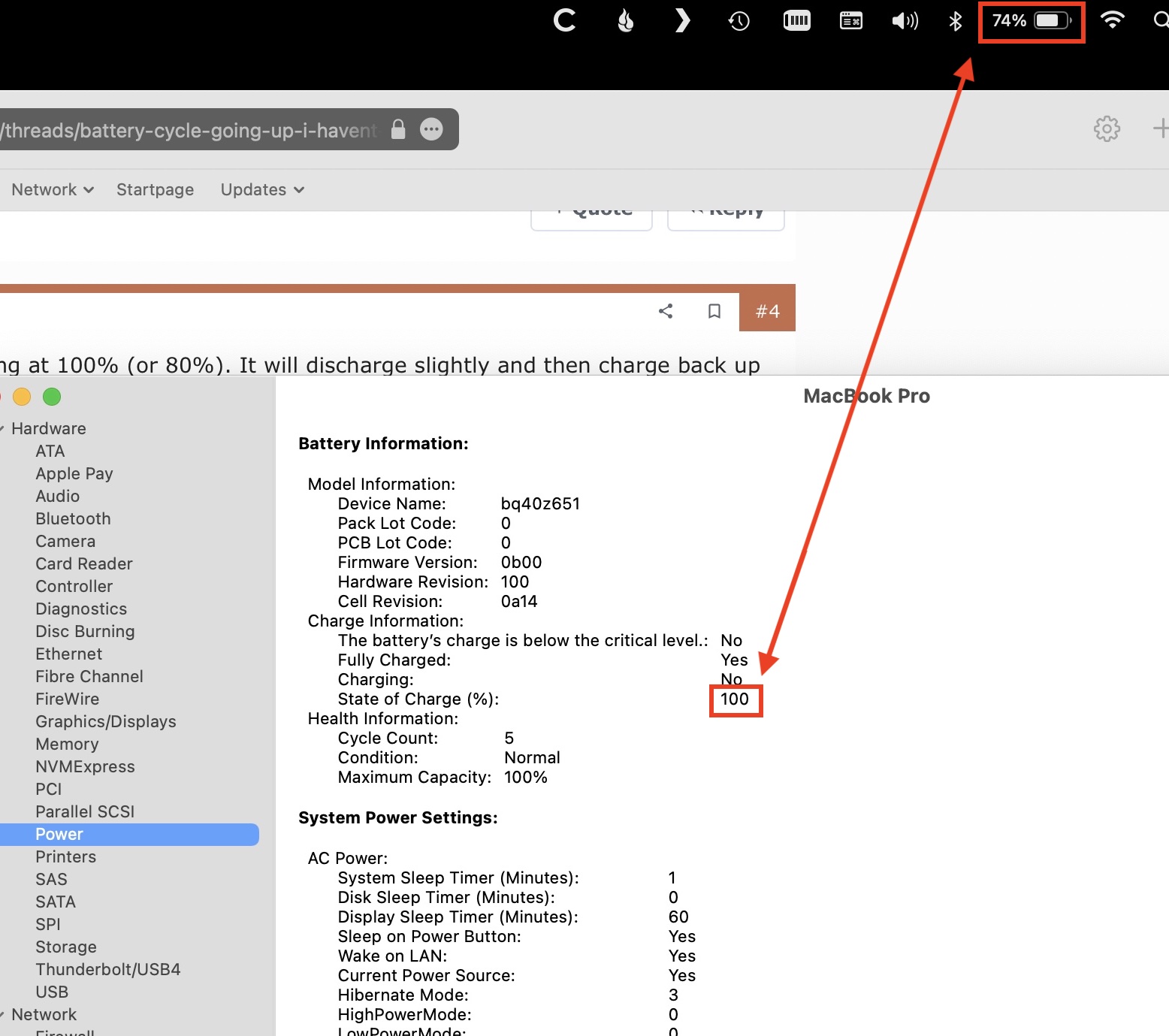The height and width of the screenshot is (1036, 1169).
Task: Select Storage in the sidebar
Action: [x=66, y=947]
